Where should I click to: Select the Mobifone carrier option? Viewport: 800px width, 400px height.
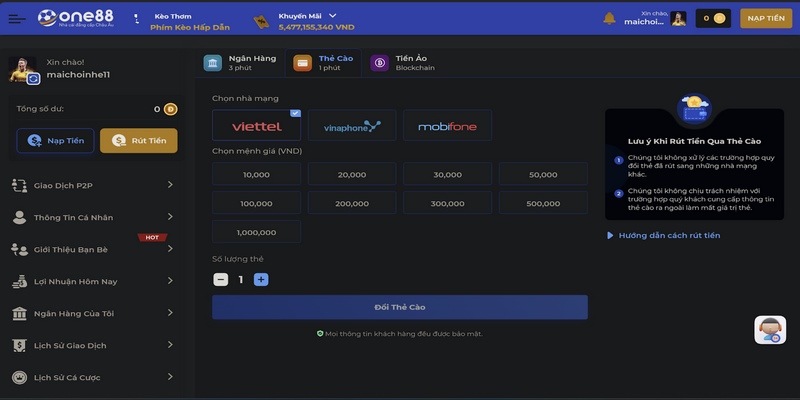(447, 125)
